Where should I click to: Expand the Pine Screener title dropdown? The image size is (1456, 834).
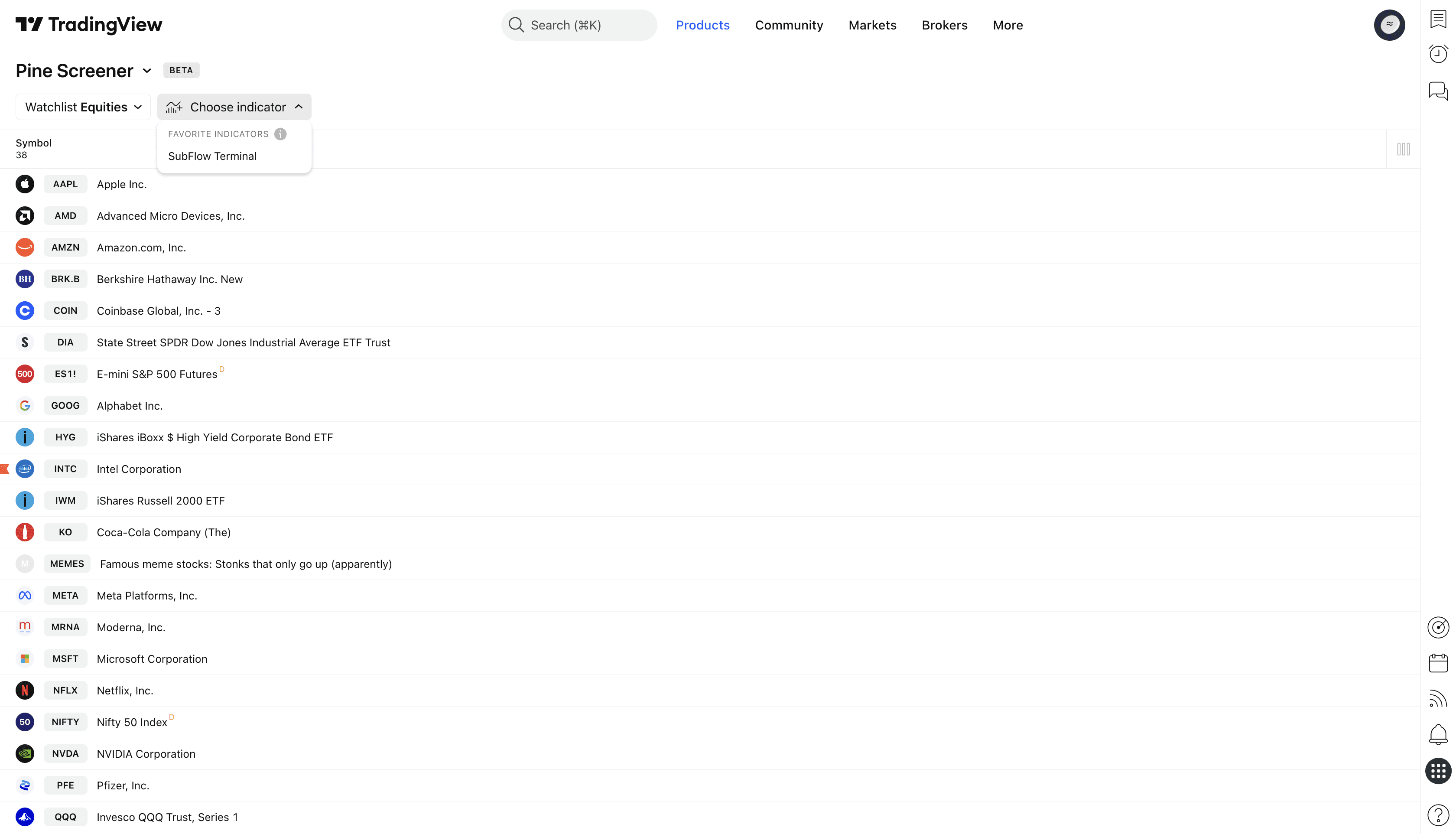pyautogui.click(x=147, y=71)
